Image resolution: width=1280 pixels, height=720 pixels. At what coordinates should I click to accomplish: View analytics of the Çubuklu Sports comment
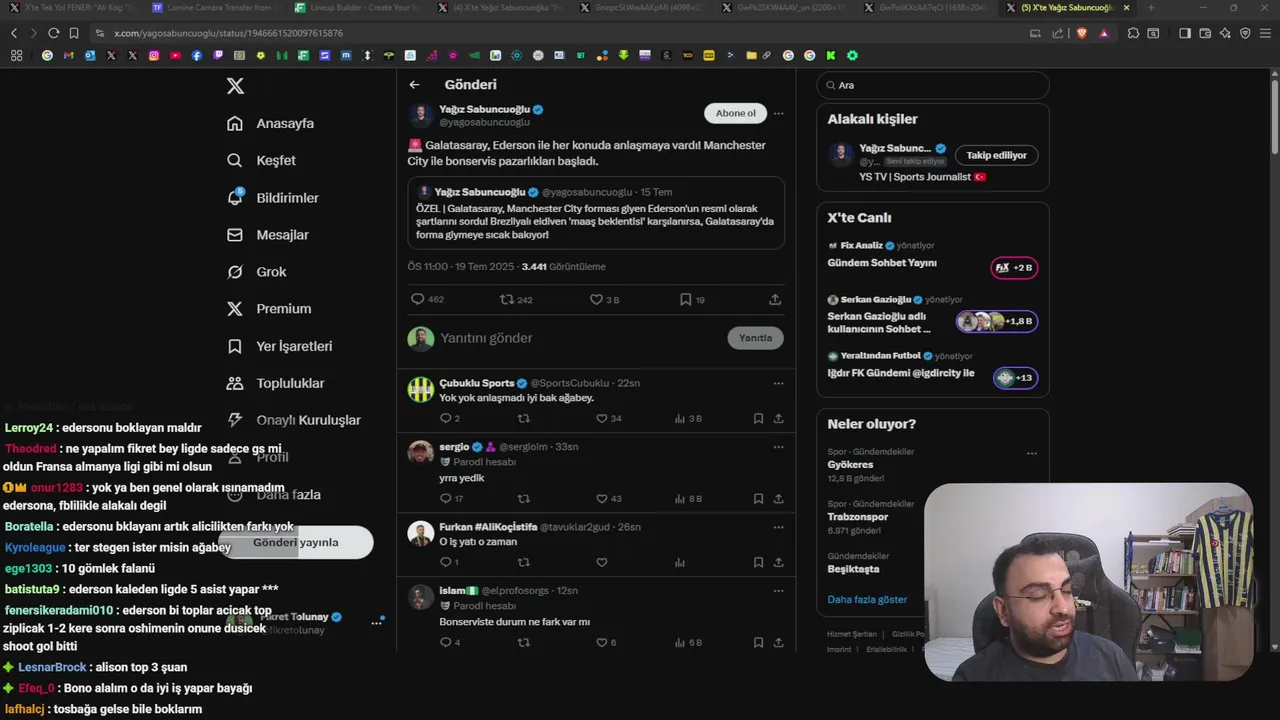coord(680,418)
